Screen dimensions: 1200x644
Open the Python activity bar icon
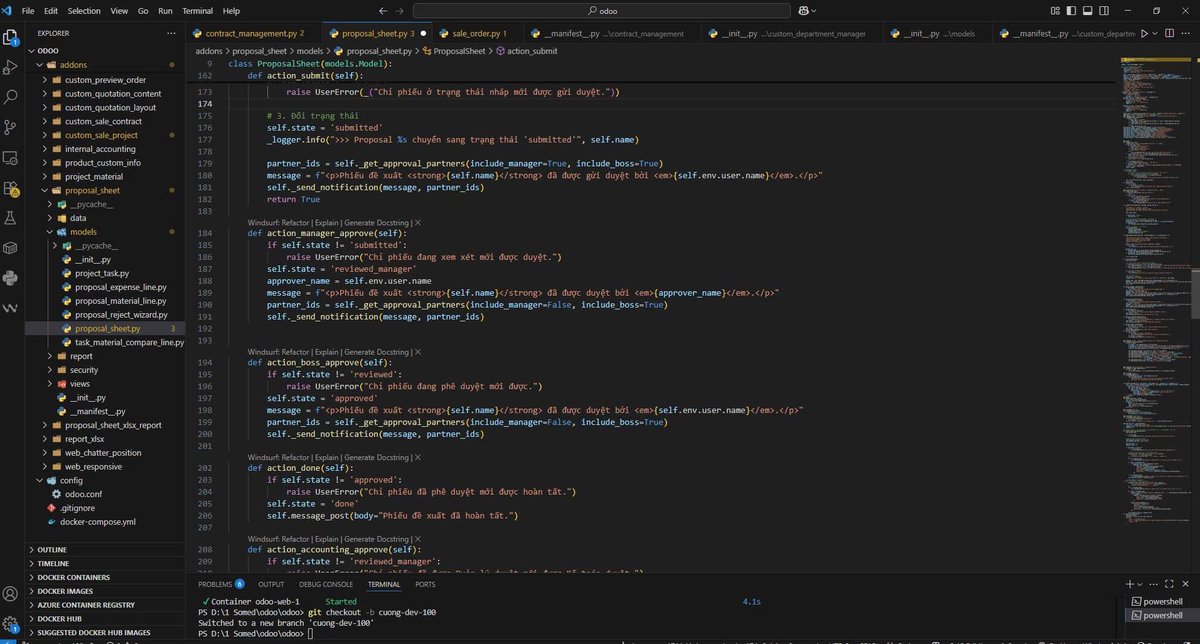[x=12, y=277]
